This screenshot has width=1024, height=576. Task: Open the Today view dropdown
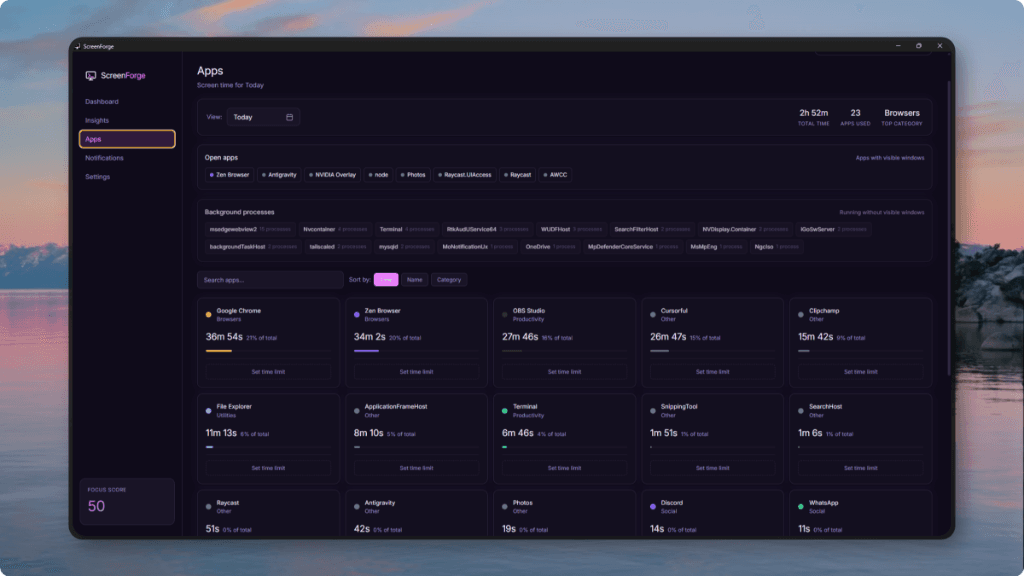[x=263, y=117]
